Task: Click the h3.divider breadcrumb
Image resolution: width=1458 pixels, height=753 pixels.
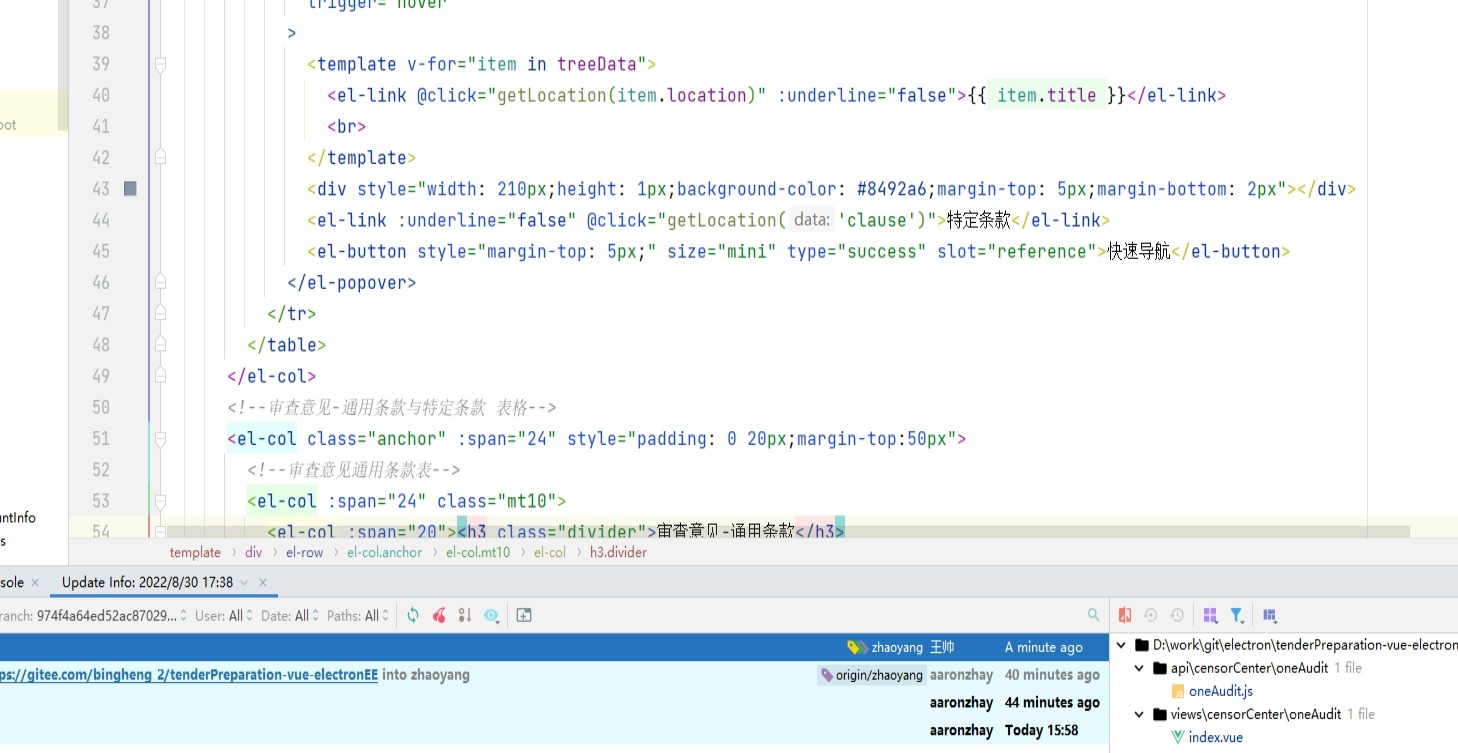Action: click(618, 552)
